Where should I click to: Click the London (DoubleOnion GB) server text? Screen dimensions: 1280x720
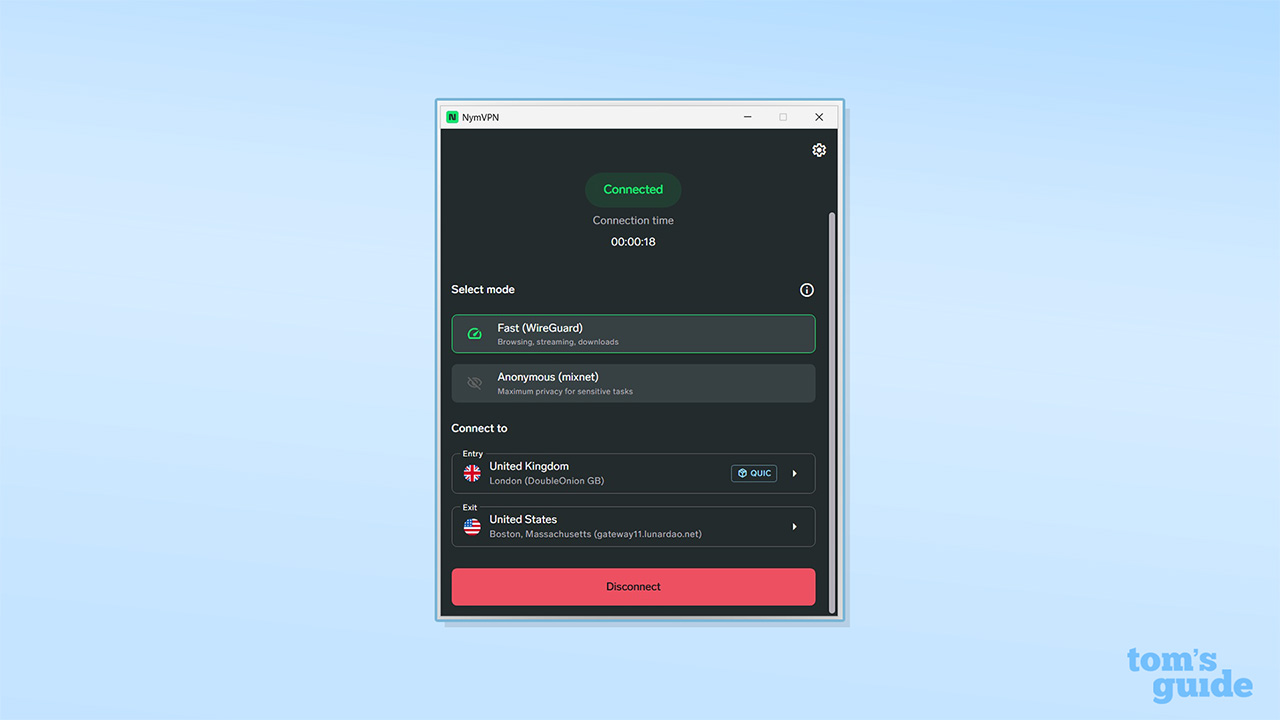click(547, 481)
